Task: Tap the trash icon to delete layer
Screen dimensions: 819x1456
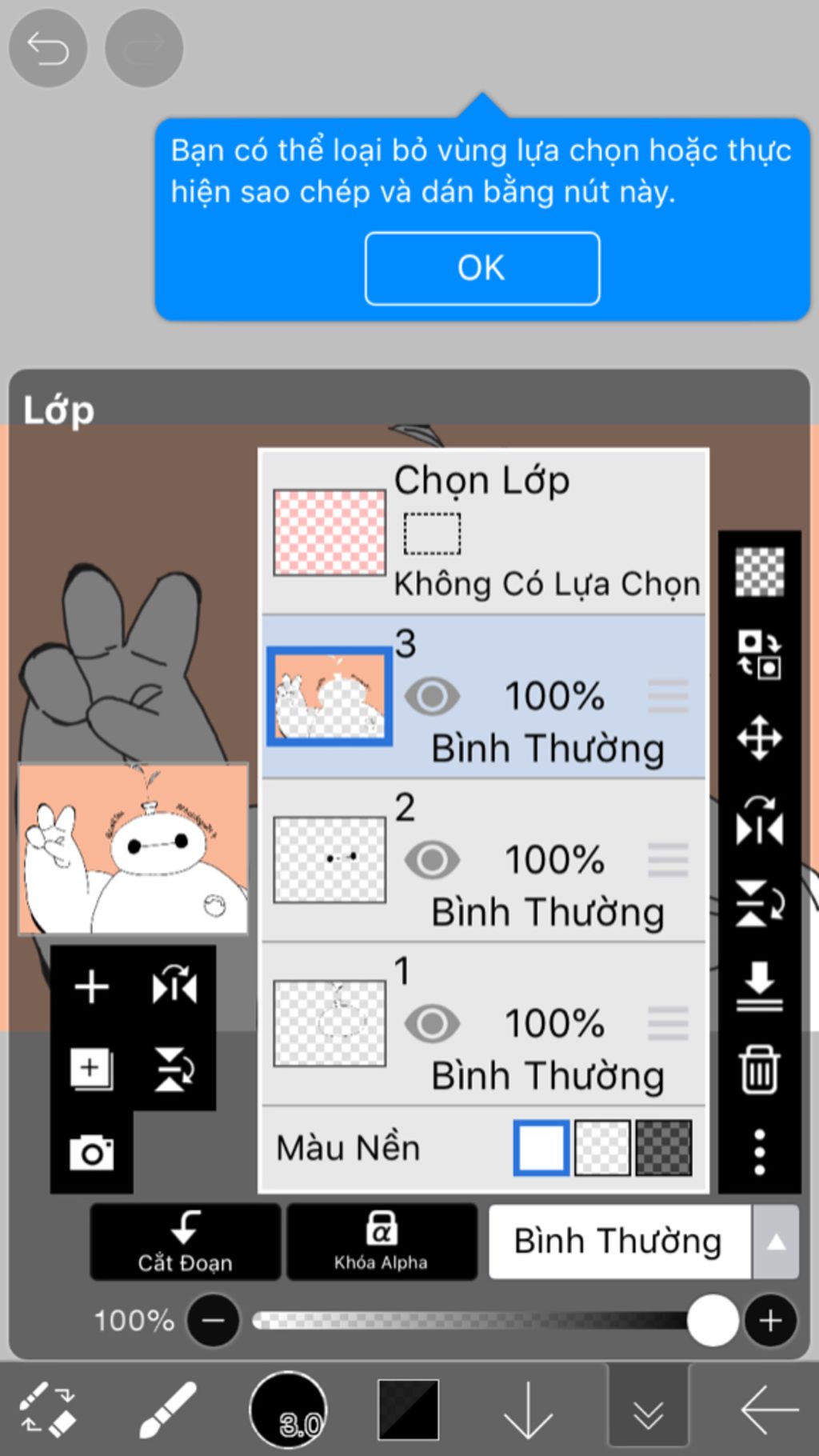Action: click(759, 1069)
